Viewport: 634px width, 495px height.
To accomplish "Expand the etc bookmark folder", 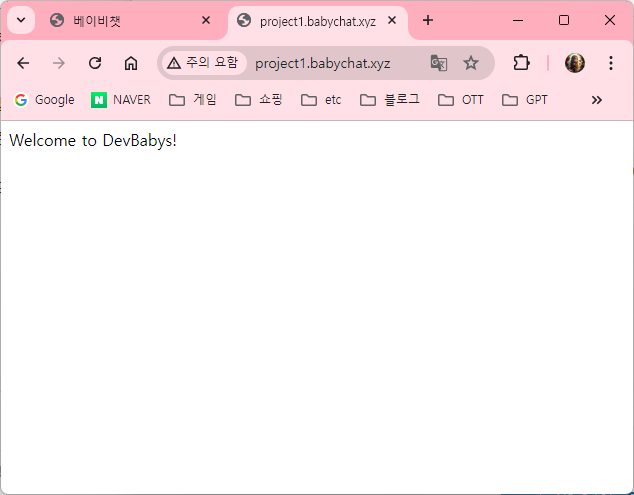I will [321, 99].
